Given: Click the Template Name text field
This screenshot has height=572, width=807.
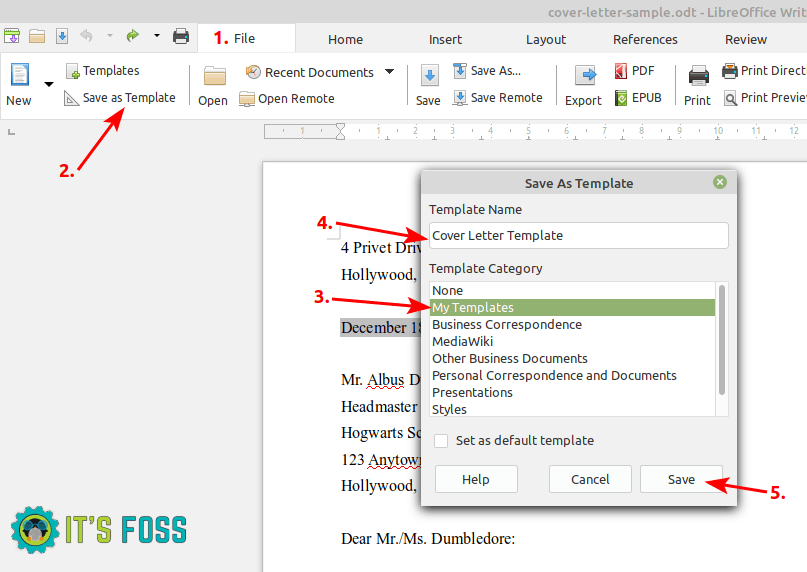Looking at the screenshot, I should (578, 236).
